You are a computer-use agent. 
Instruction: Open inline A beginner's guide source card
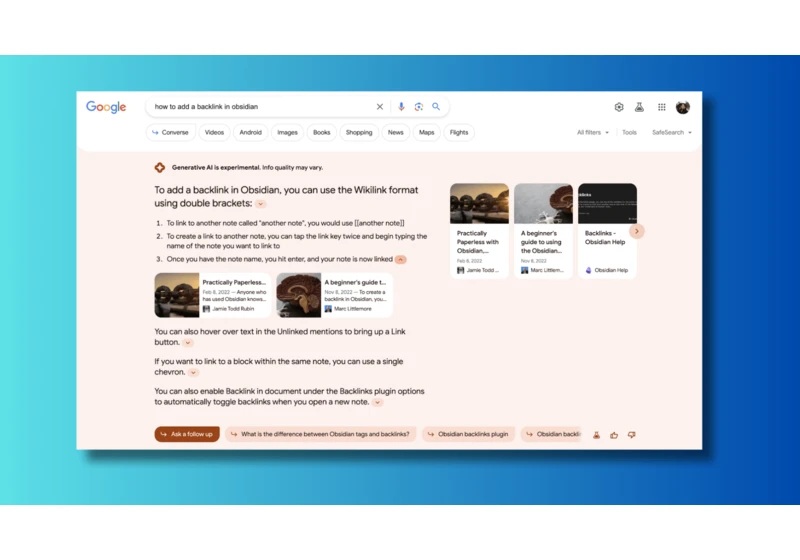[335, 295]
